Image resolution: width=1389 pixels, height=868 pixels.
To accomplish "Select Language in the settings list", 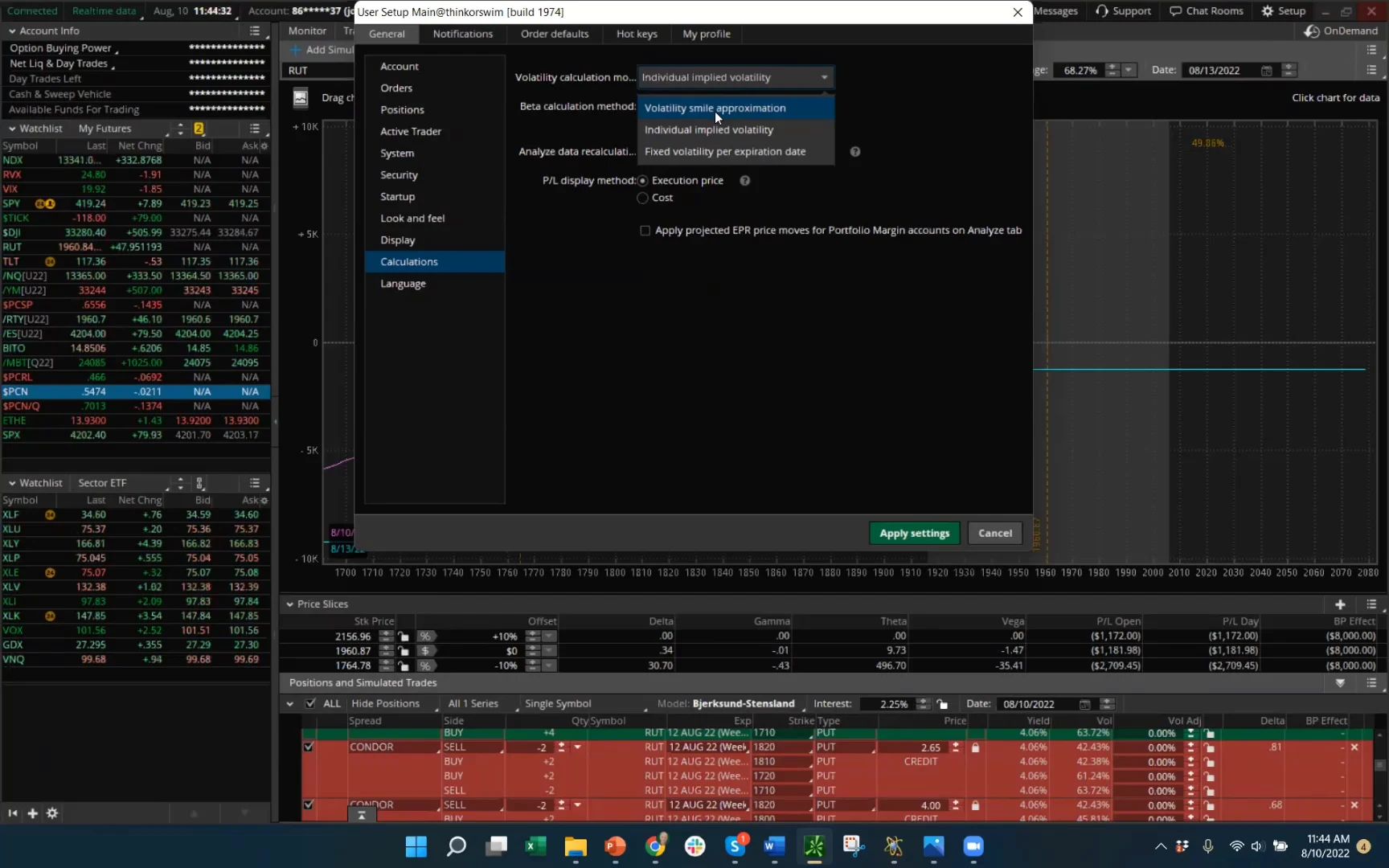I will click(x=435, y=284).
